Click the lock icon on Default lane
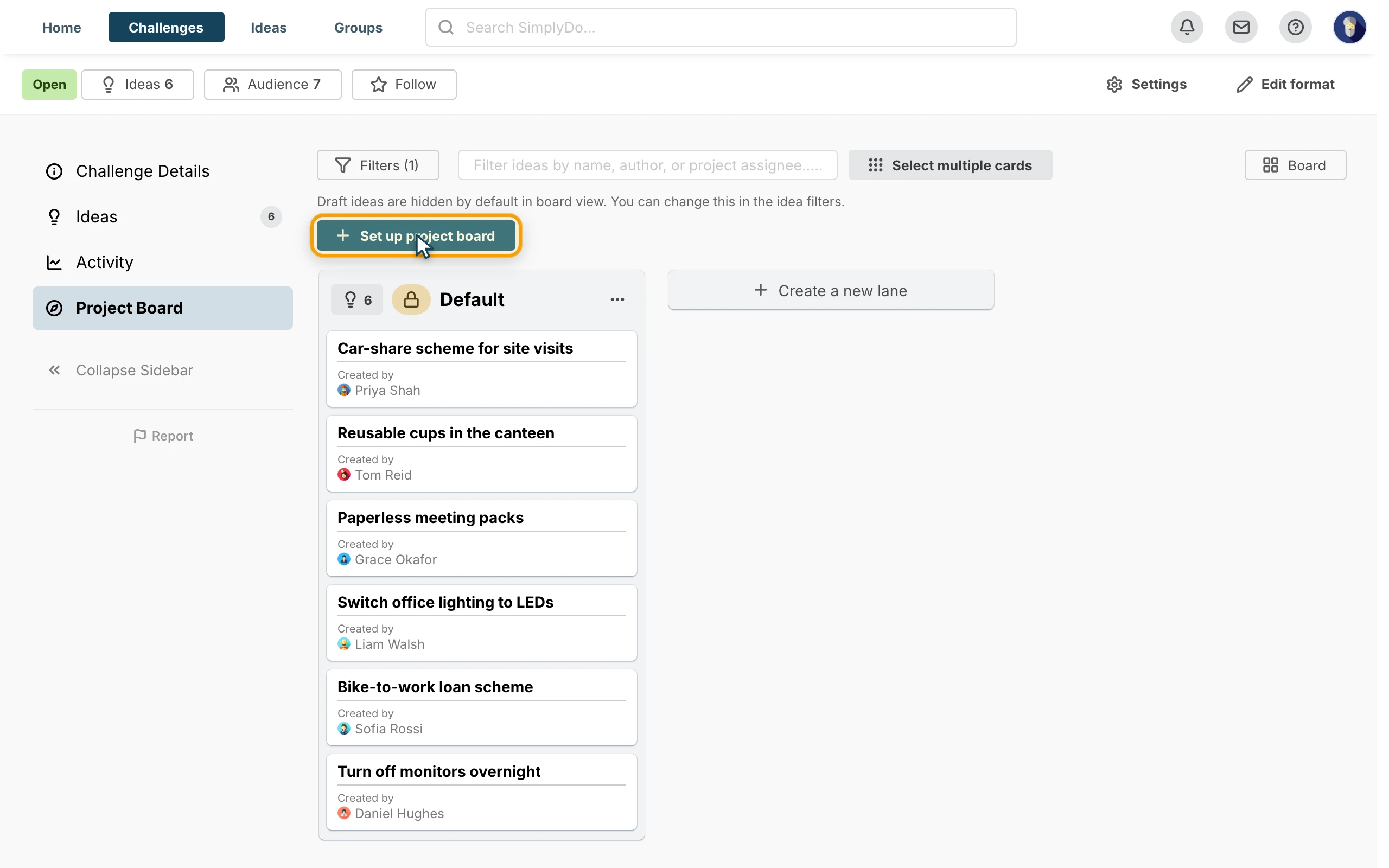This screenshot has height=868, width=1389. [x=411, y=299]
